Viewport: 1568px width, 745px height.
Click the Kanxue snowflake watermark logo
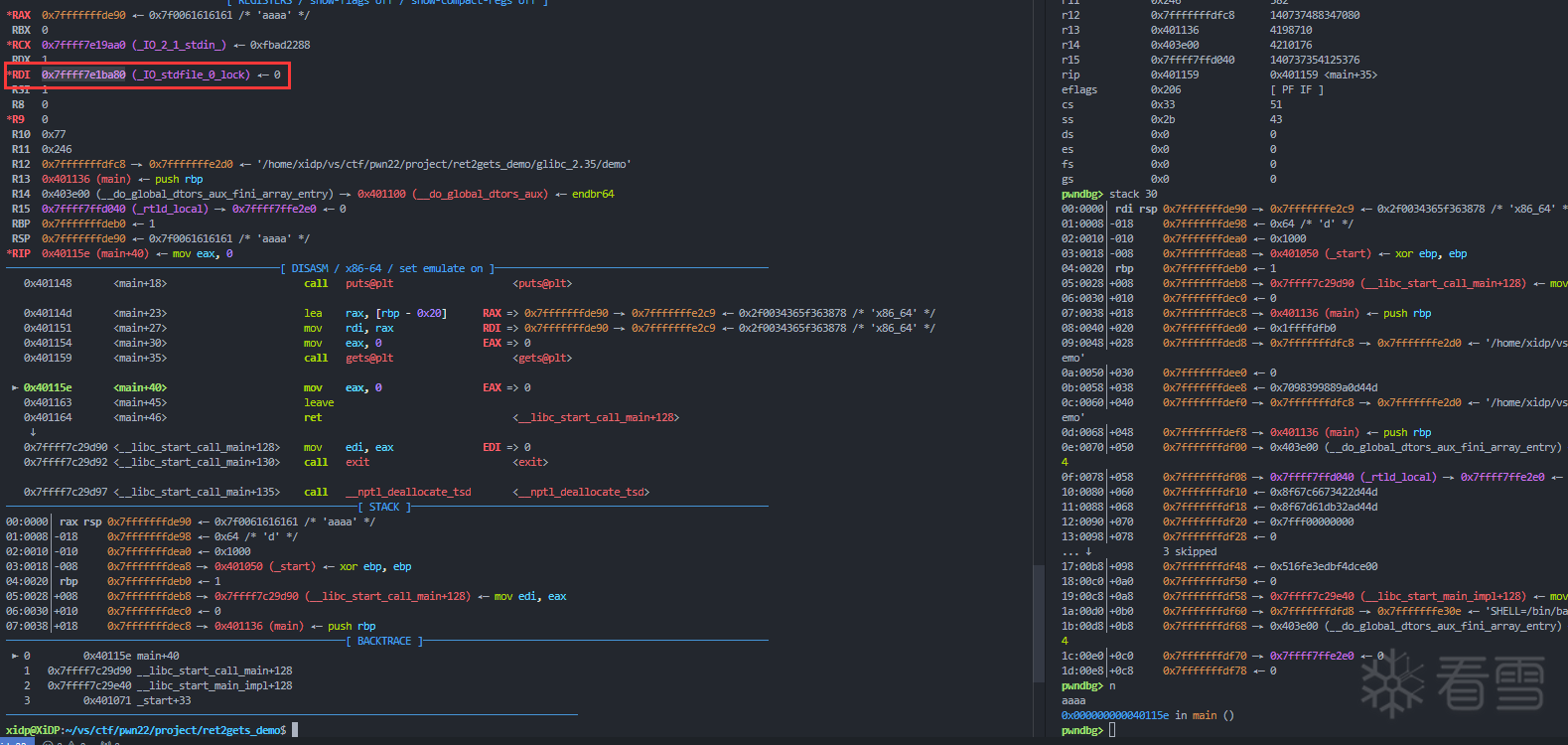tap(1392, 681)
